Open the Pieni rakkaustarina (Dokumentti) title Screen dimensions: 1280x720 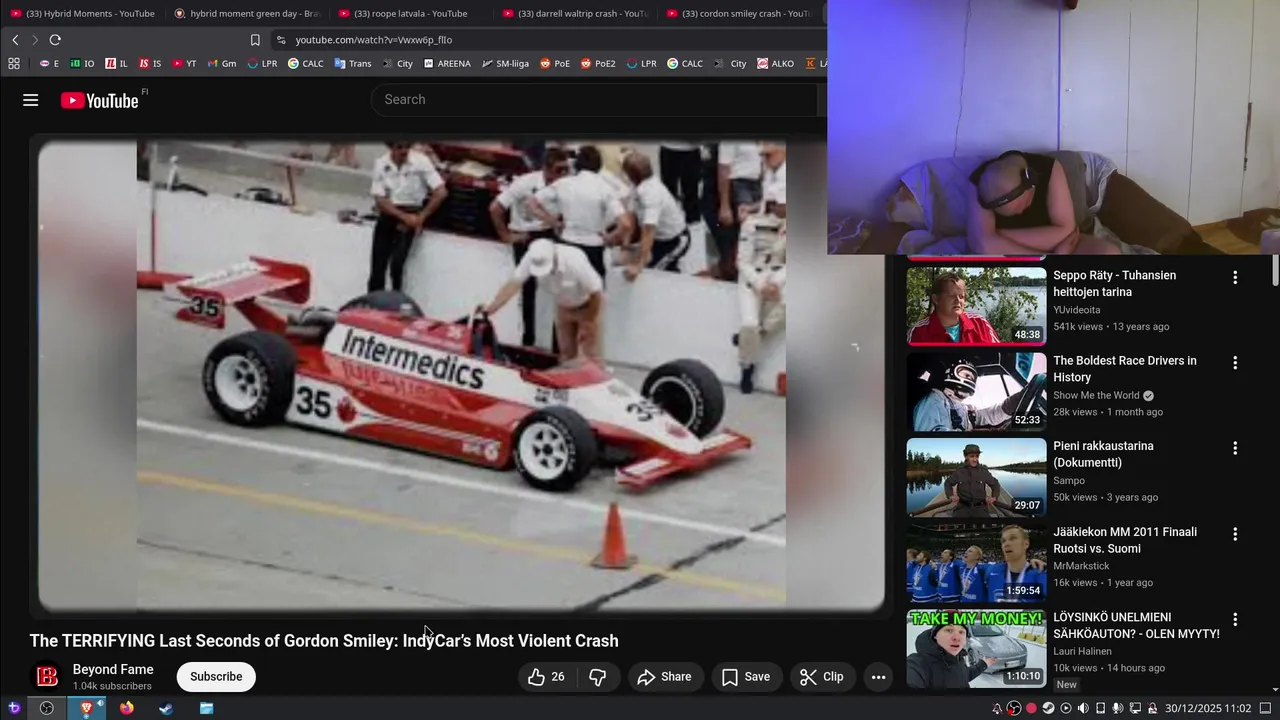click(1103, 454)
